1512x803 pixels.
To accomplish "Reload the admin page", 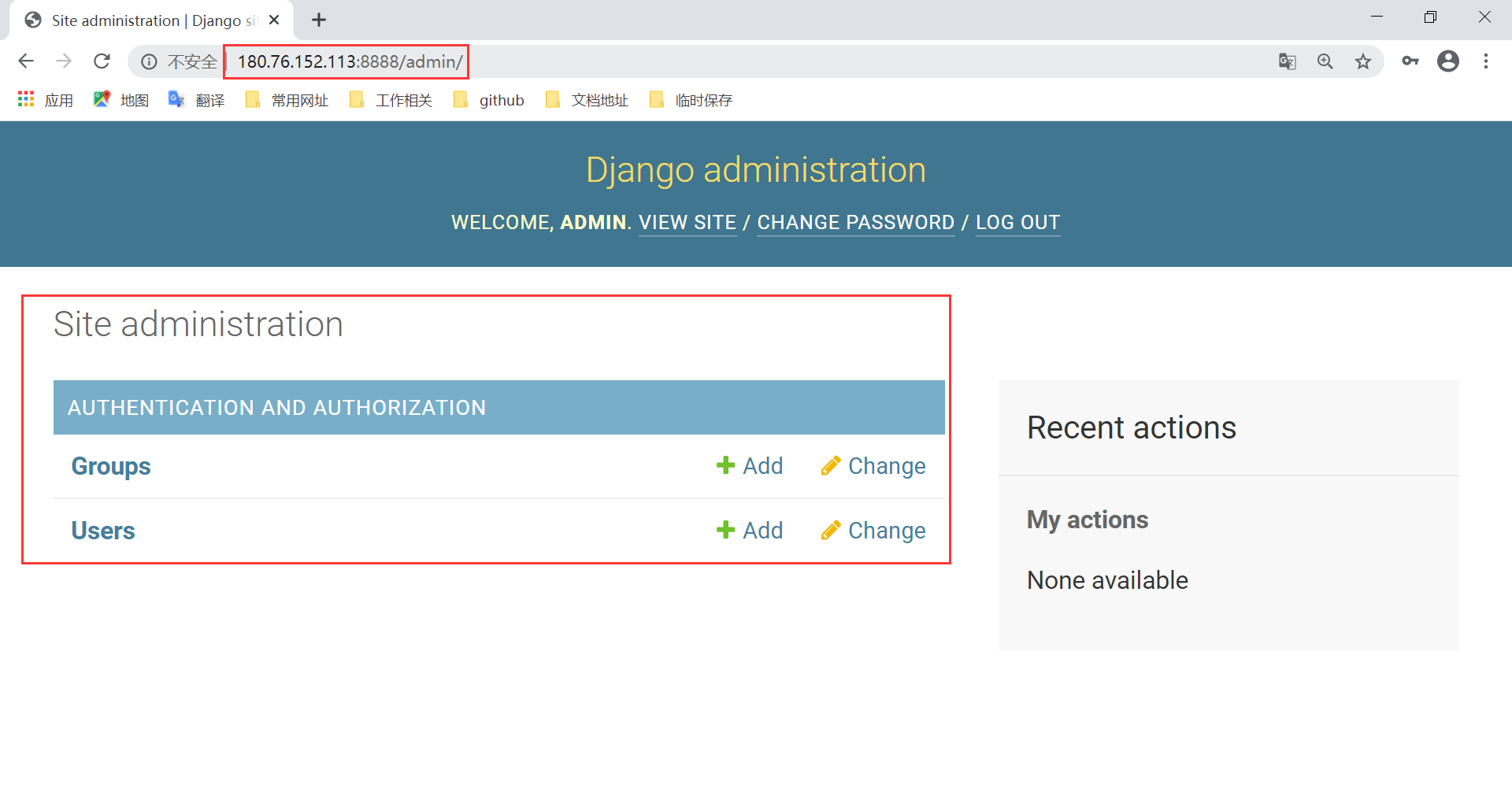I will pyautogui.click(x=102, y=61).
